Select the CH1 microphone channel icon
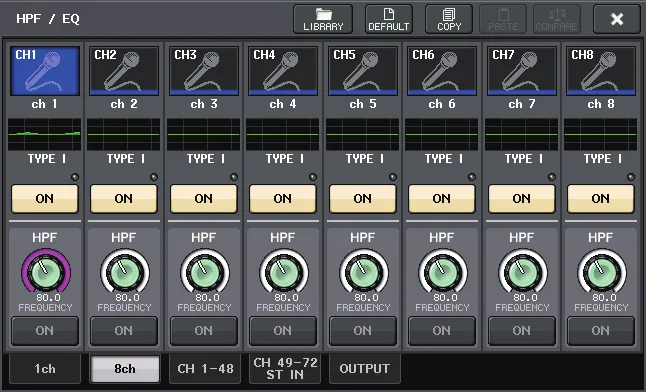This screenshot has width=646, height=392. pos(44,71)
